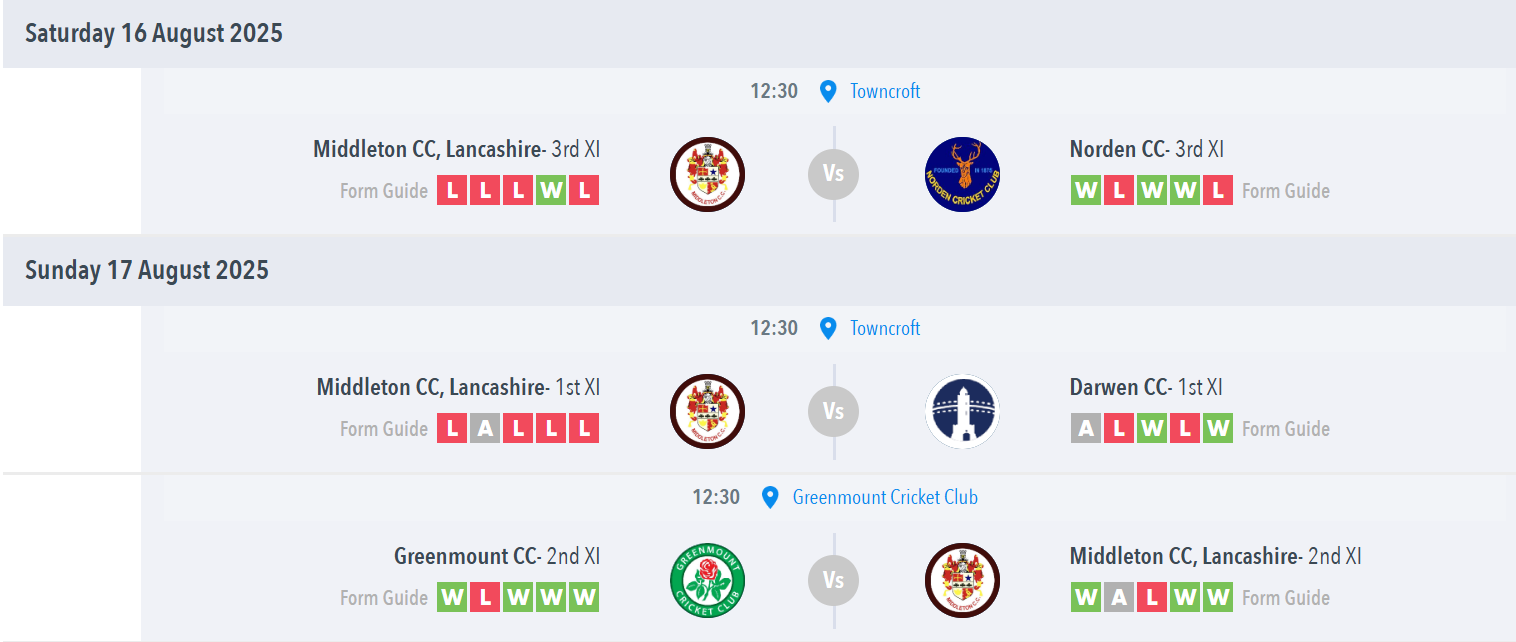Click the Darwen CC tower logo
Image resolution: width=1516 pixels, height=642 pixels.
pyautogui.click(x=962, y=411)
